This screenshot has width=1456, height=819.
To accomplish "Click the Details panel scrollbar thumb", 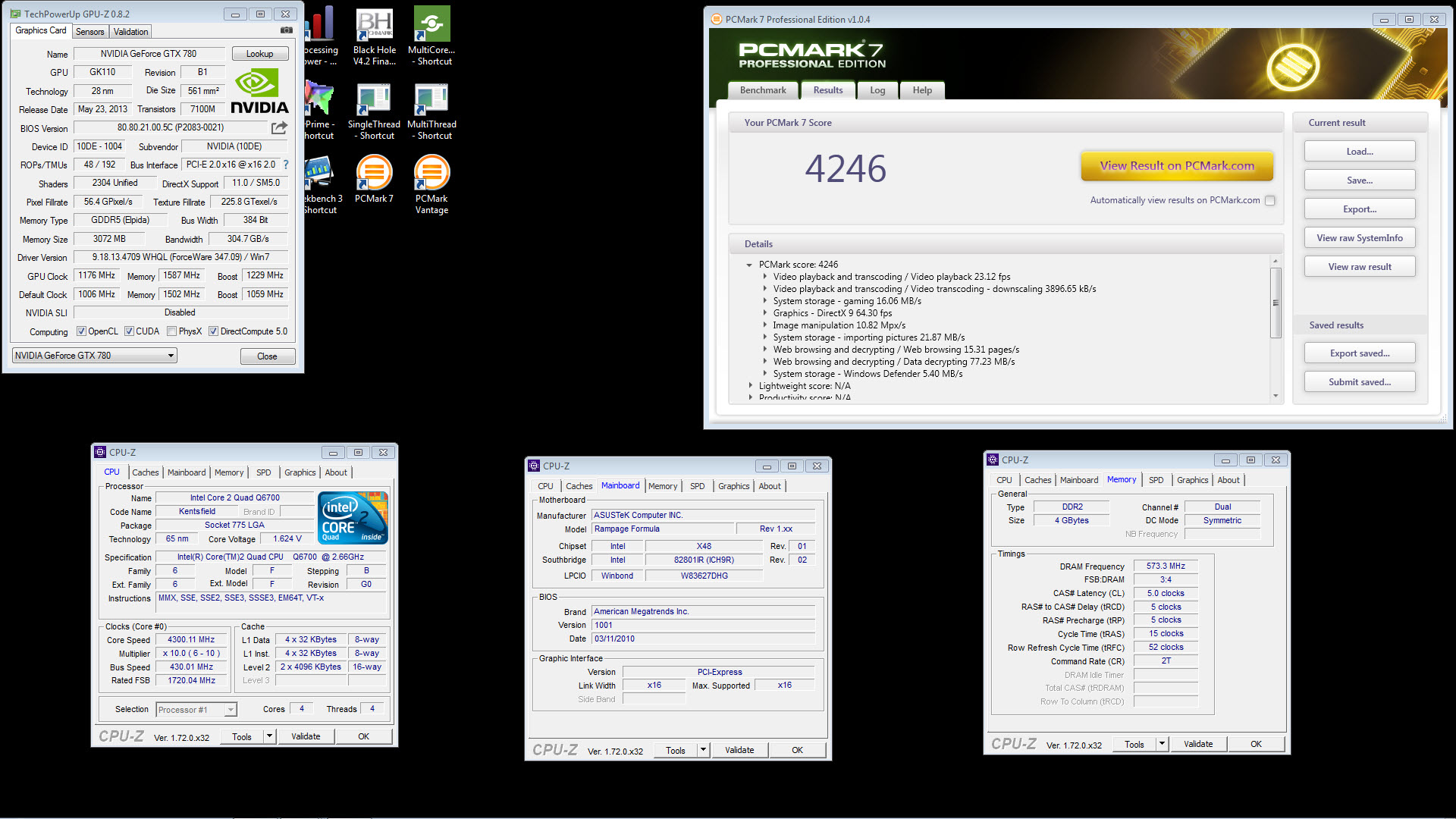I will (1276, 303).
